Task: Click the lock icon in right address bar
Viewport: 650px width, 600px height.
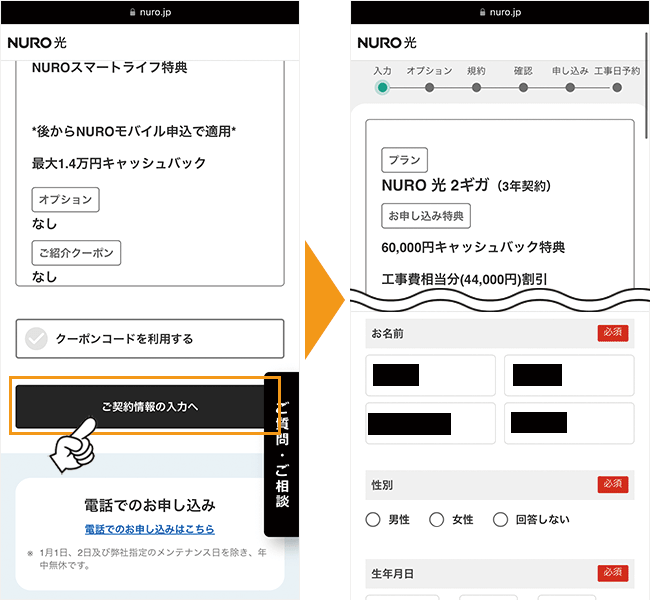Action: pos(483,12)
